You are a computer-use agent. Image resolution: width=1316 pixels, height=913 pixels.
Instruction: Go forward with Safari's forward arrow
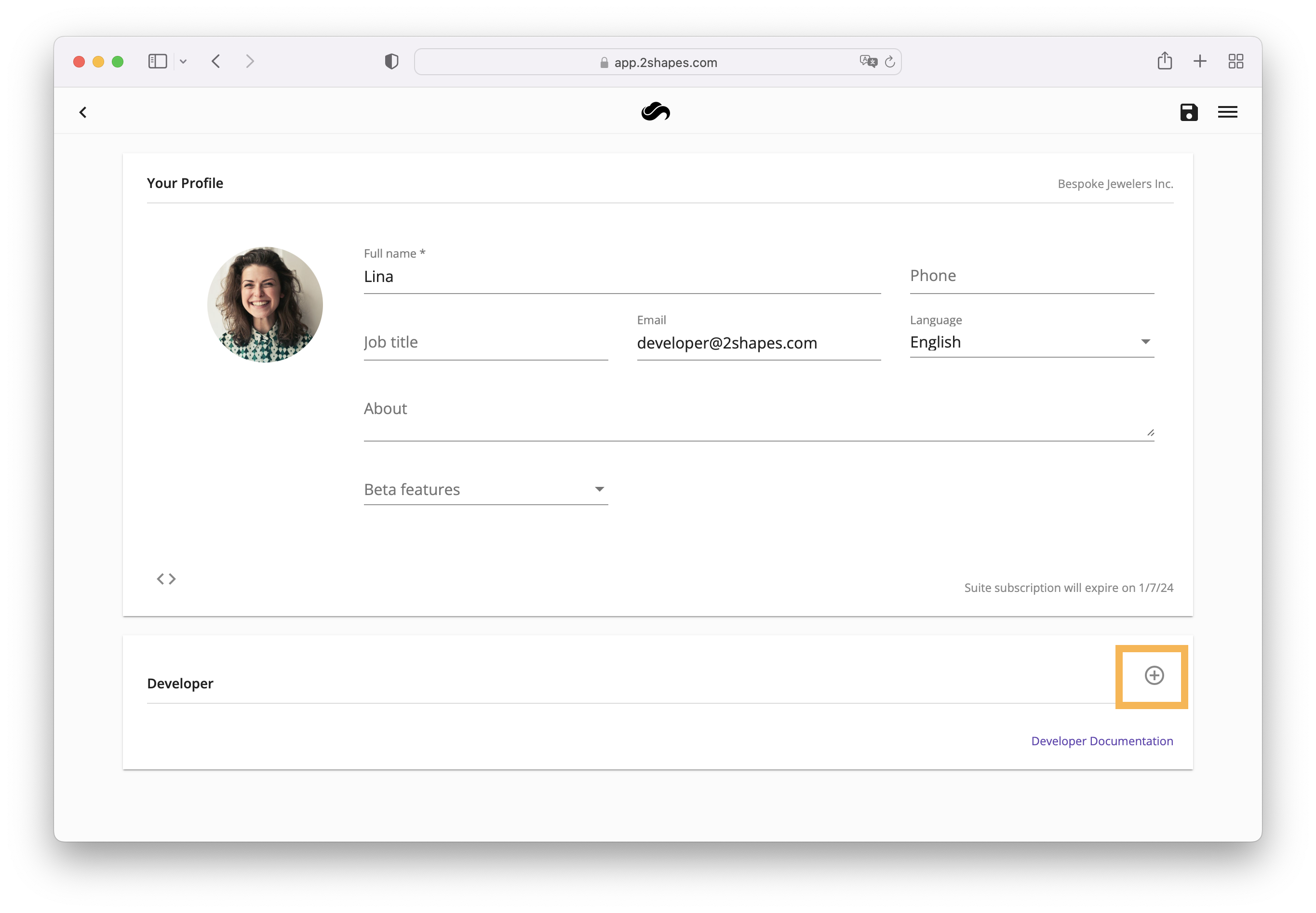point(250,61)
